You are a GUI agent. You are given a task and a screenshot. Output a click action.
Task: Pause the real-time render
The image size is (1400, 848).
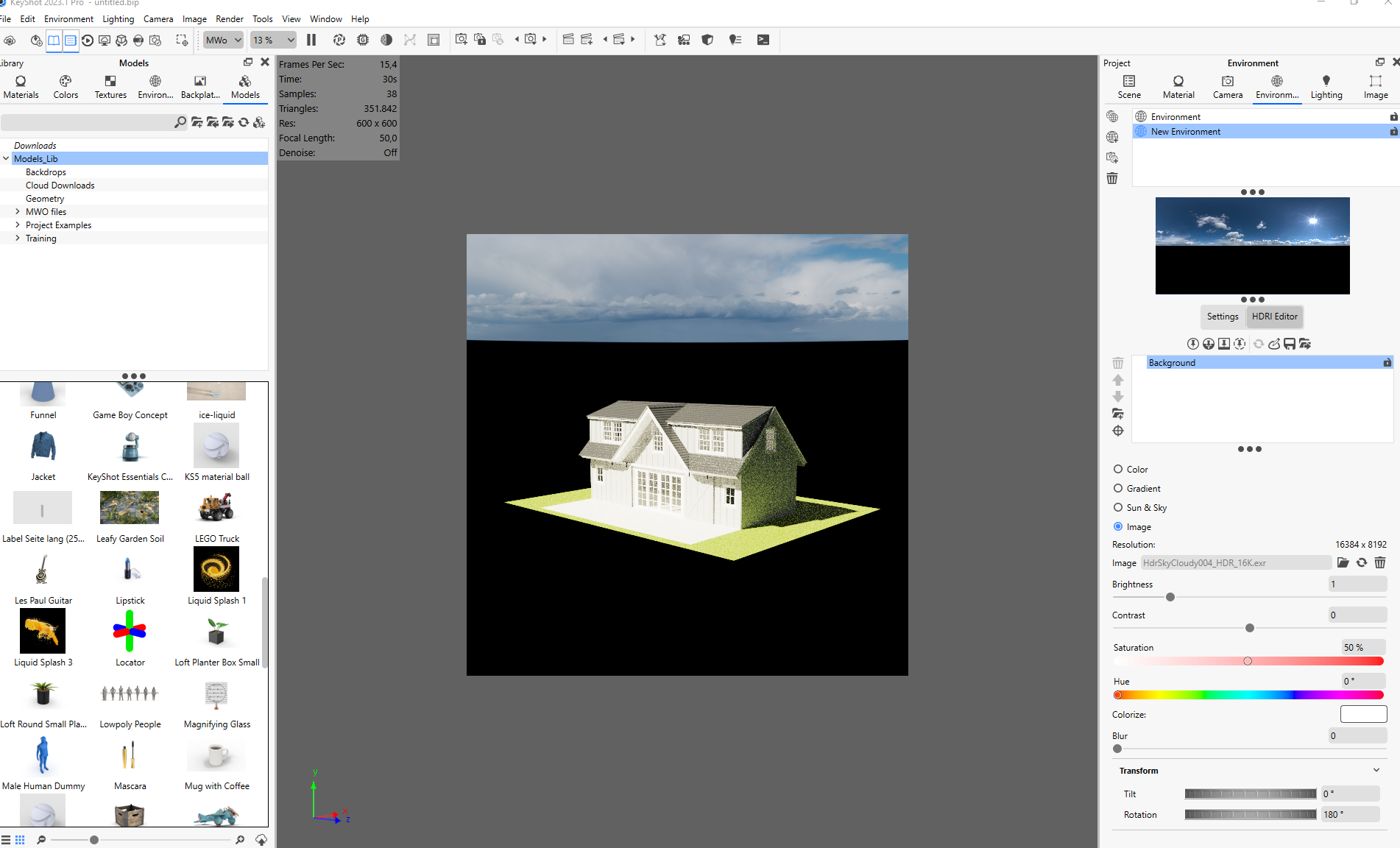[311, 40]
